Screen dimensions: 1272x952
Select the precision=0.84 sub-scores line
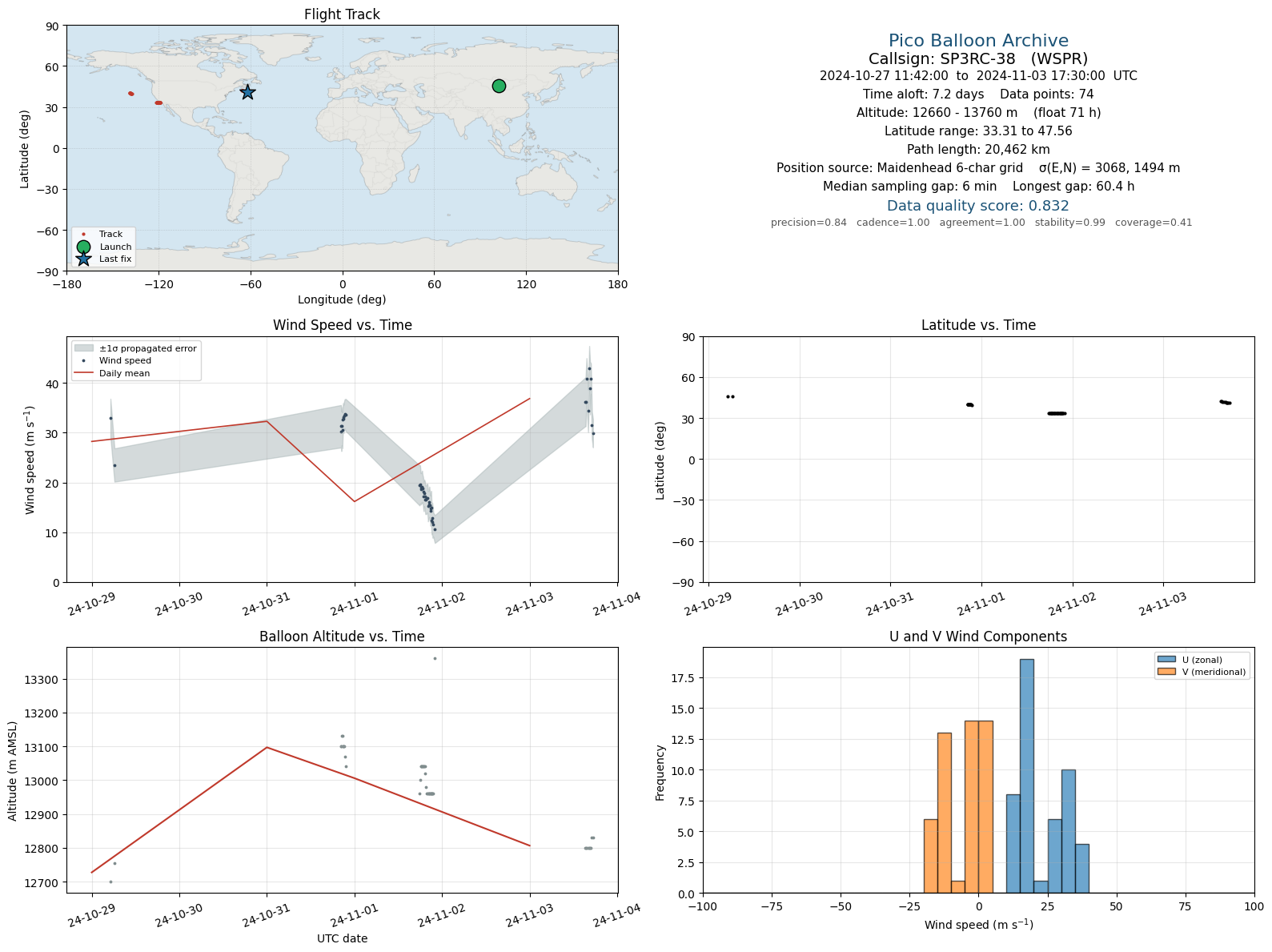[981, 223]
